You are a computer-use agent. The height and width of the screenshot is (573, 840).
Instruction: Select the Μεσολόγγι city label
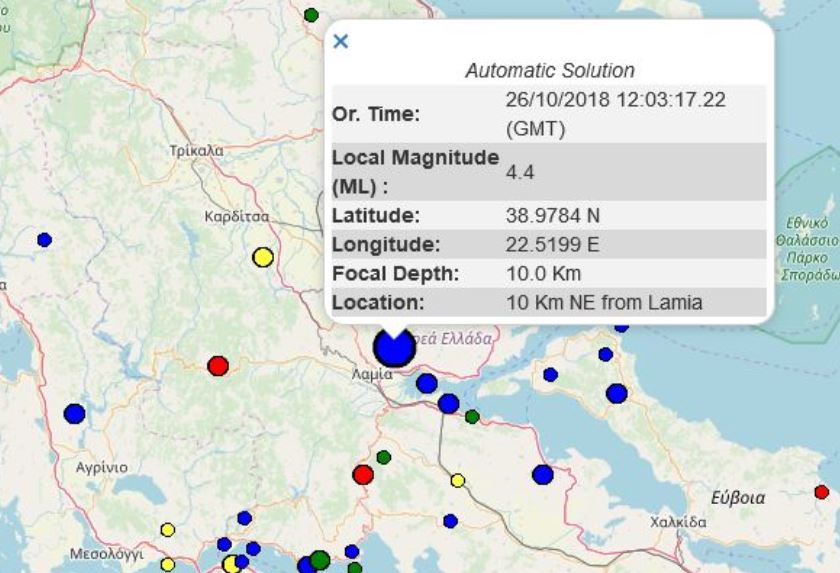click(x=106, y=553)
